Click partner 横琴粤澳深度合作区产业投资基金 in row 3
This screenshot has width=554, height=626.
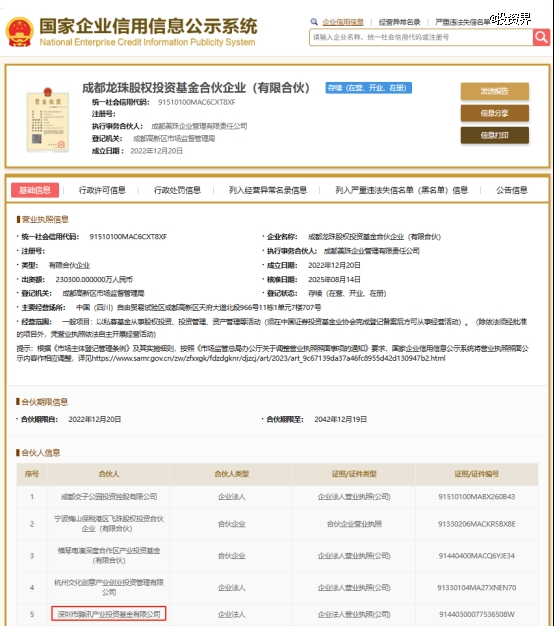tap(109, 556)
